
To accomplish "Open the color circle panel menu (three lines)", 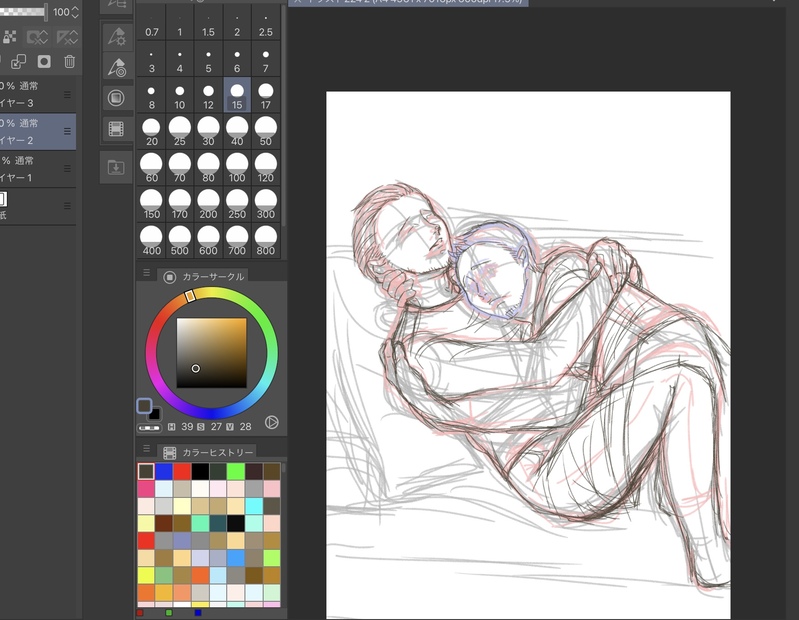I will [x=147, y=273].
